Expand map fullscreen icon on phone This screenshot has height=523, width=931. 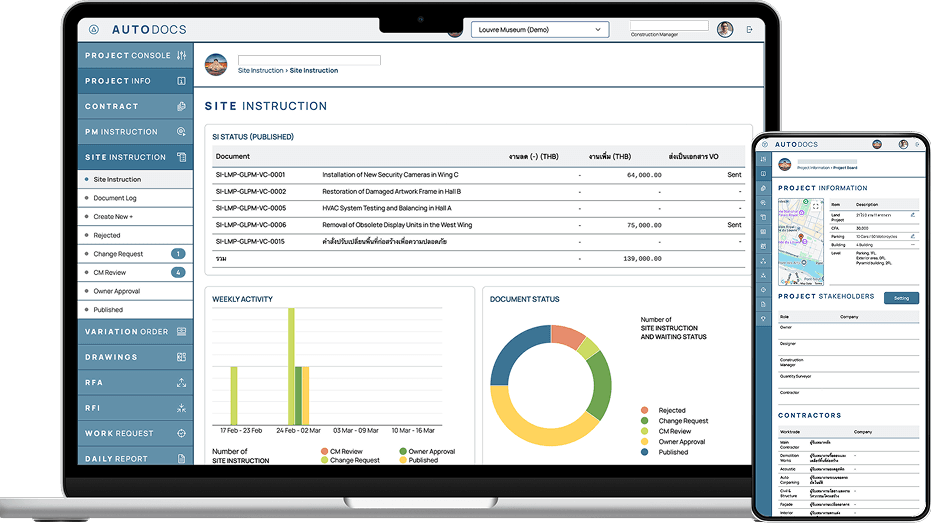click(x=816, y=207)
